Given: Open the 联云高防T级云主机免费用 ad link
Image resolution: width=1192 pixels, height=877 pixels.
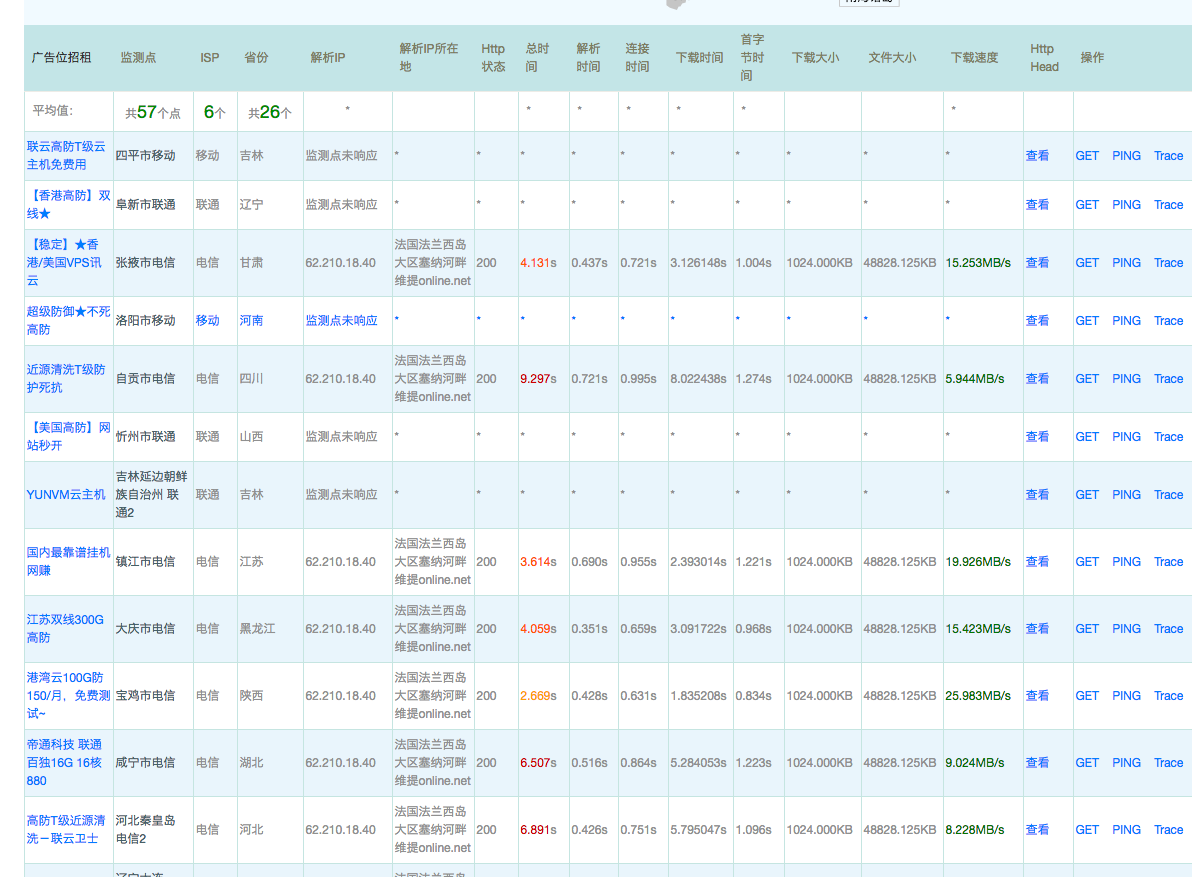Looking at the screenshot, I should coord(66,156).
